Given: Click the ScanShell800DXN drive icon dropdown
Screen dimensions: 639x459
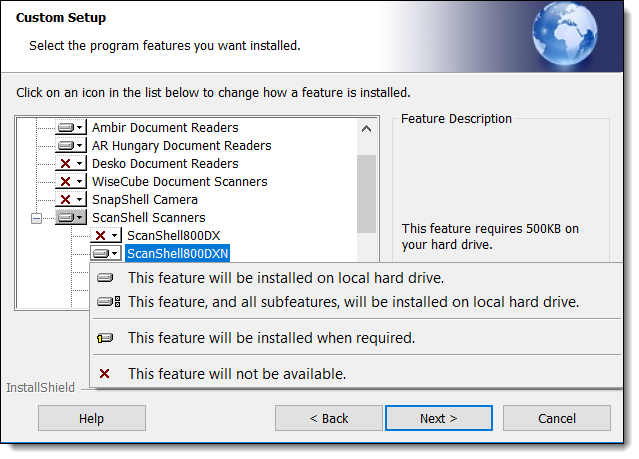Looking at the screenshot, I should (106, 253).
